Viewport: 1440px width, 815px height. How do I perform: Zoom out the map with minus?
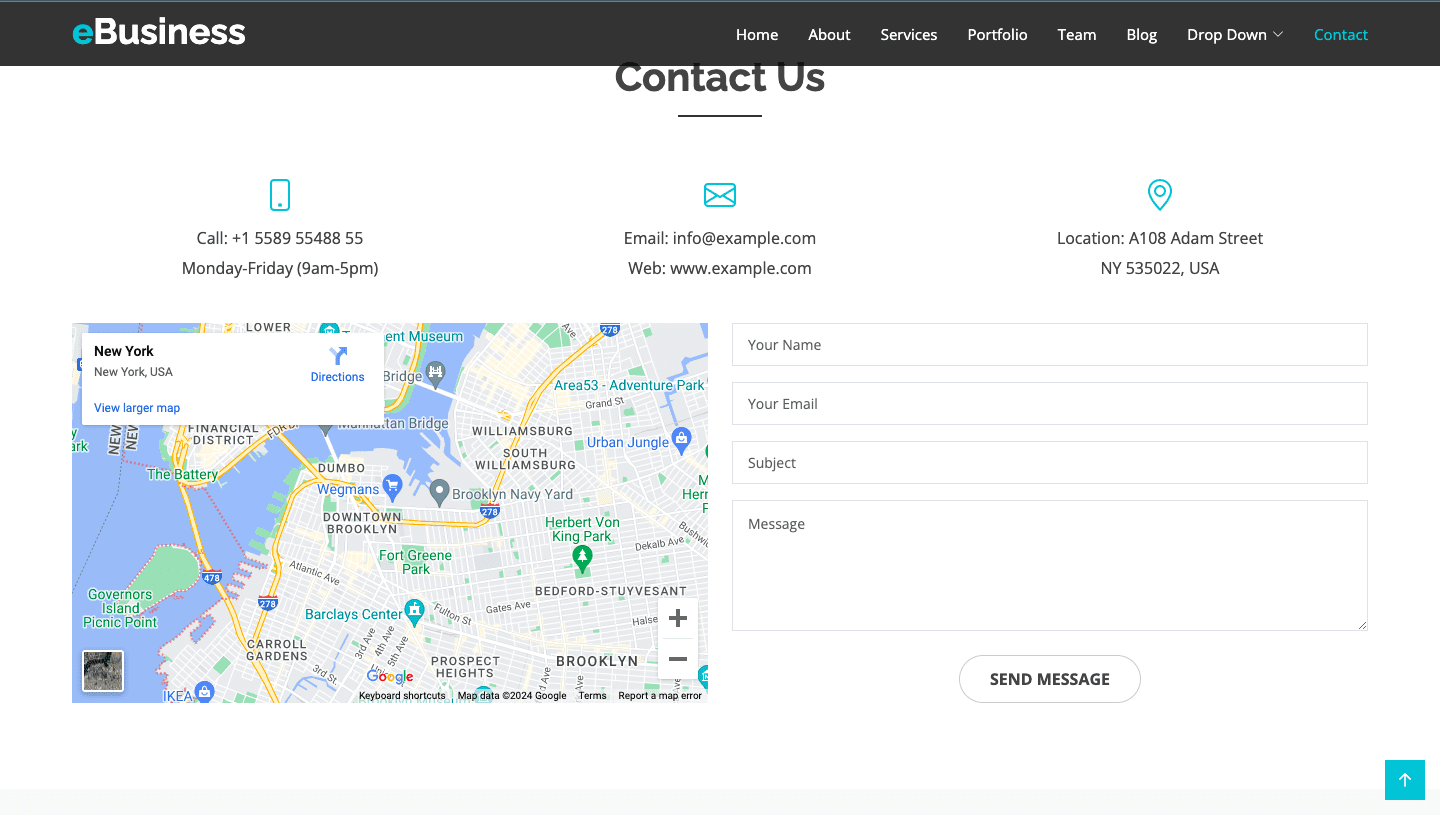[678, 659]
